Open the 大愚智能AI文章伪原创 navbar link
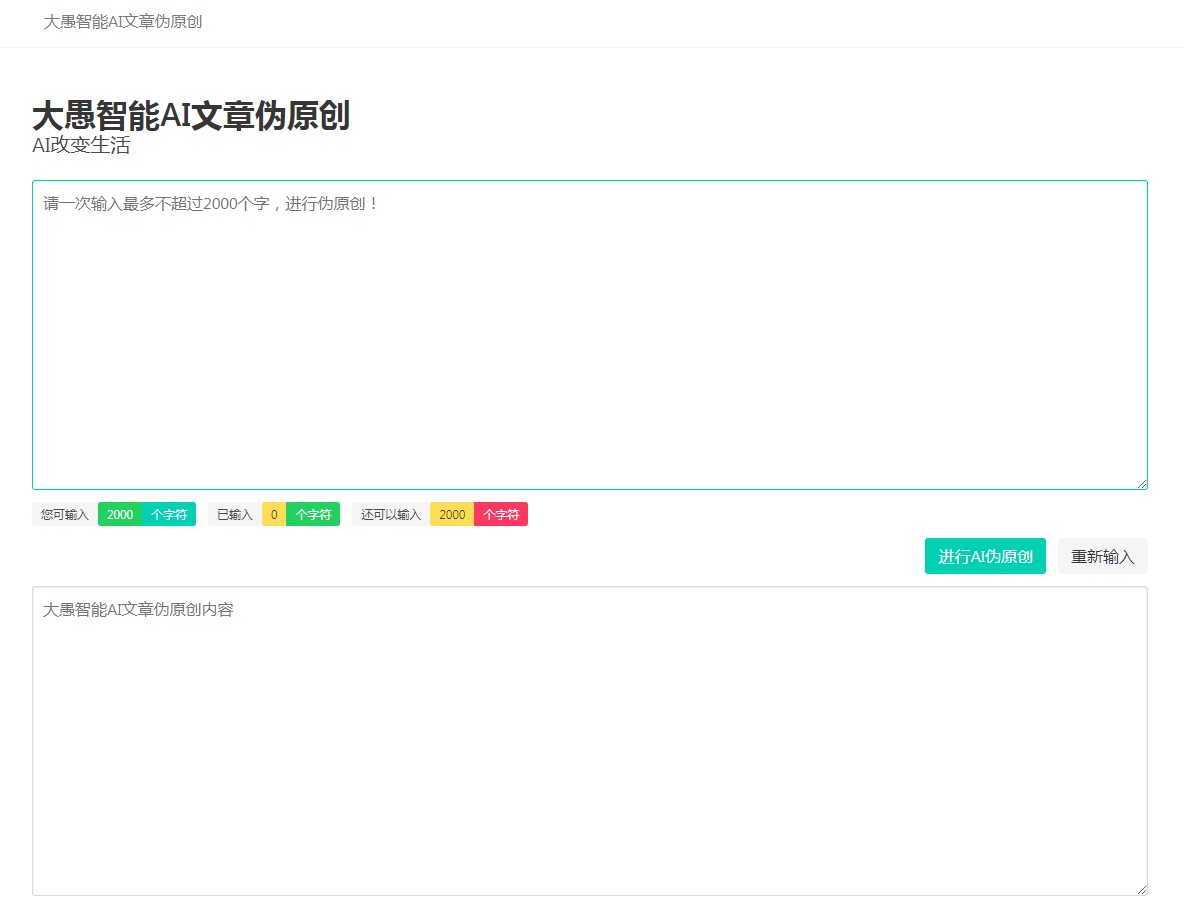The image size is (1185, 913). coord(121,22)
